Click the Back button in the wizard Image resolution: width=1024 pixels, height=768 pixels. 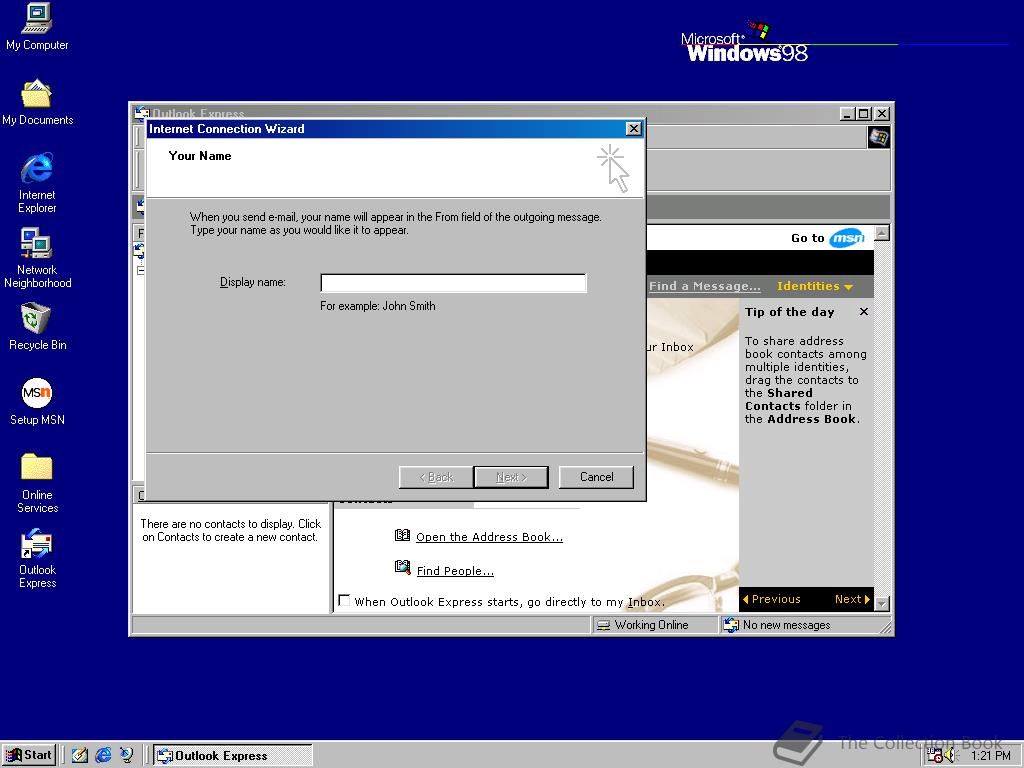click(436, 477)
